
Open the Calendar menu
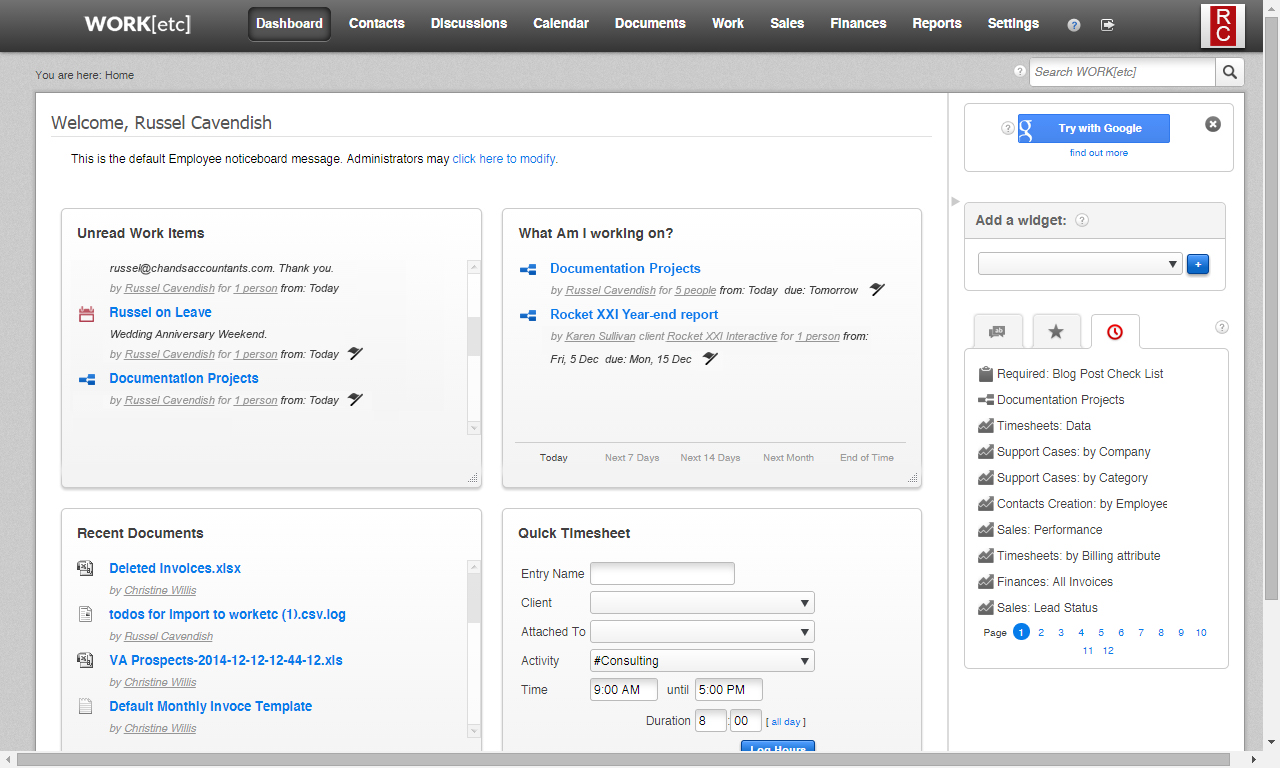[x=560, y=24]
